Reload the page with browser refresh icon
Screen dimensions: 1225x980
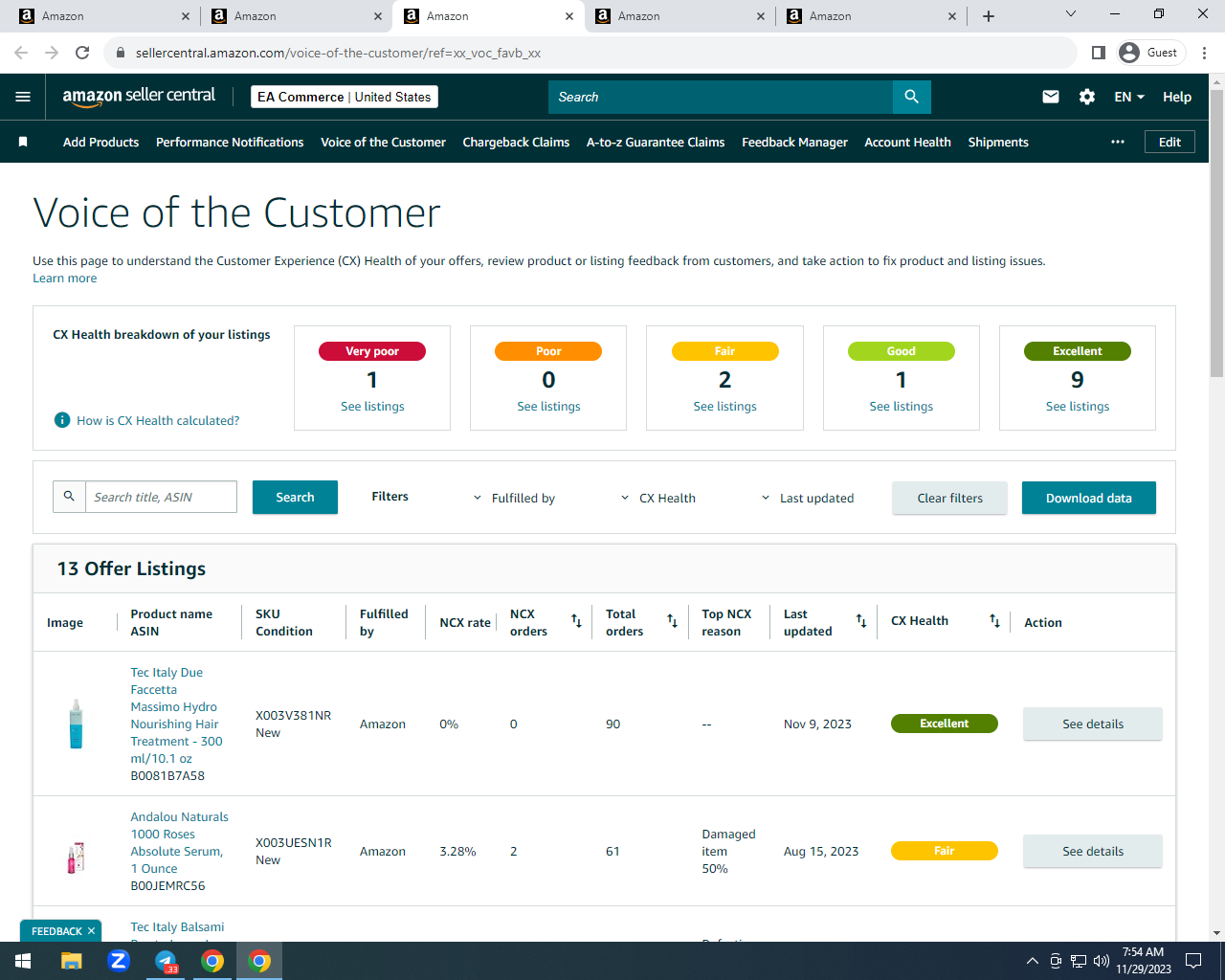[82, 53]
